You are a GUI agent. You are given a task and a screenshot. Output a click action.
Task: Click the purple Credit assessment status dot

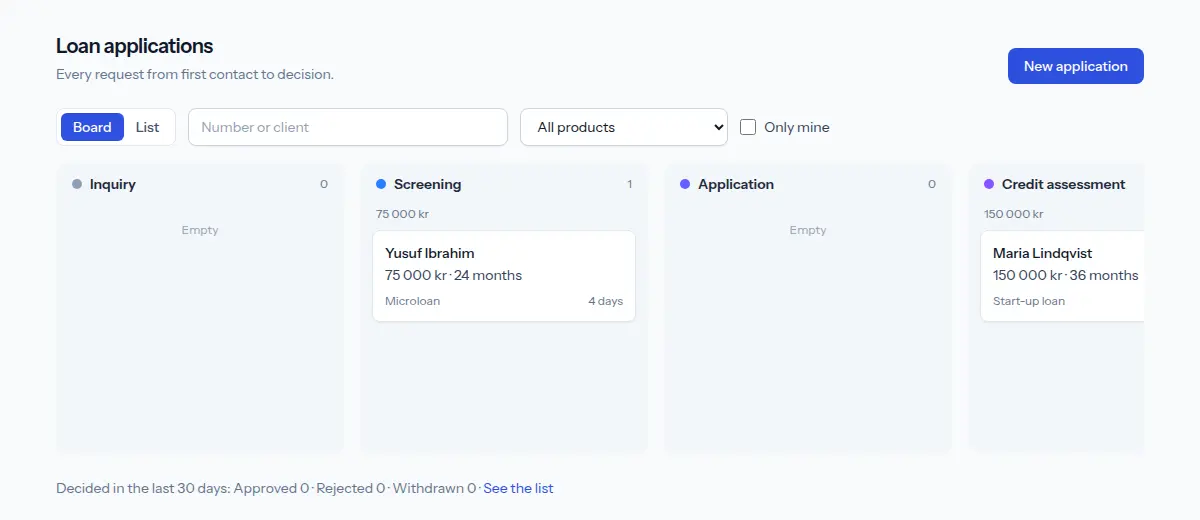[989, 184]
